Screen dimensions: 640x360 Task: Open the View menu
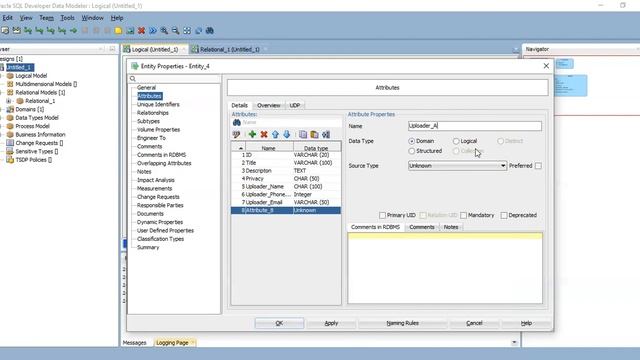tap(26, 18)
